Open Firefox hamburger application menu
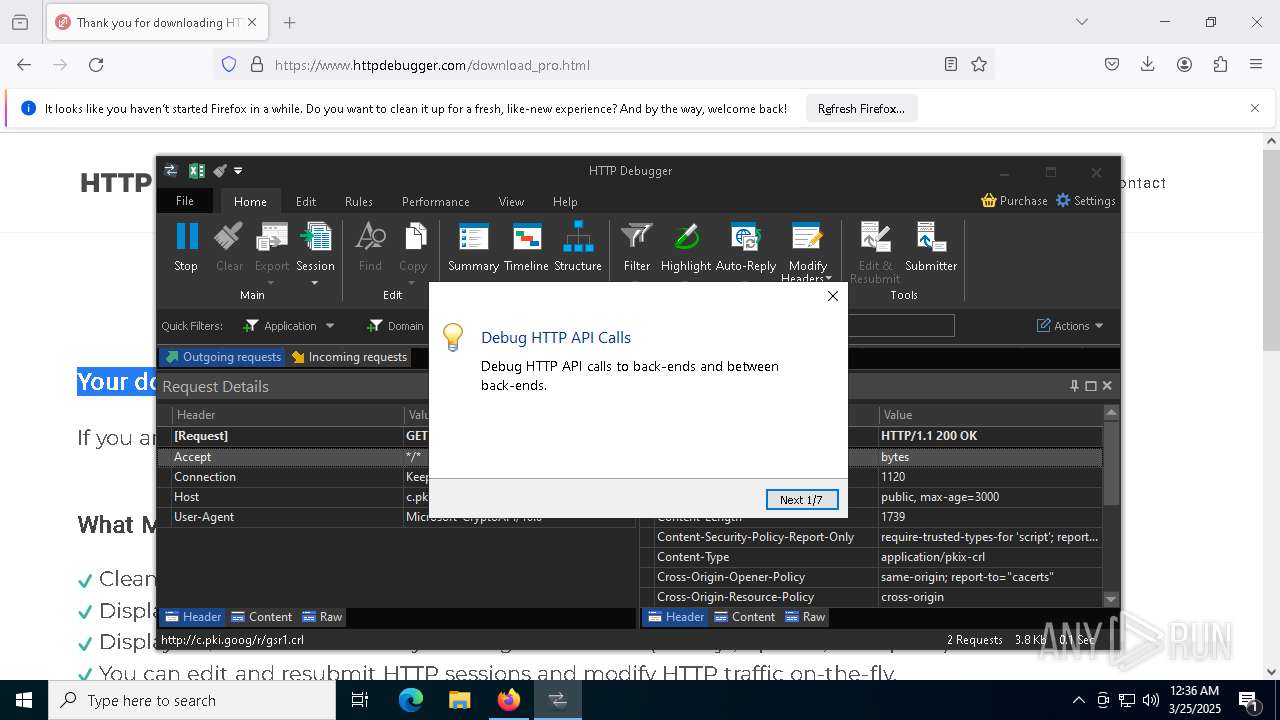 1256,65
